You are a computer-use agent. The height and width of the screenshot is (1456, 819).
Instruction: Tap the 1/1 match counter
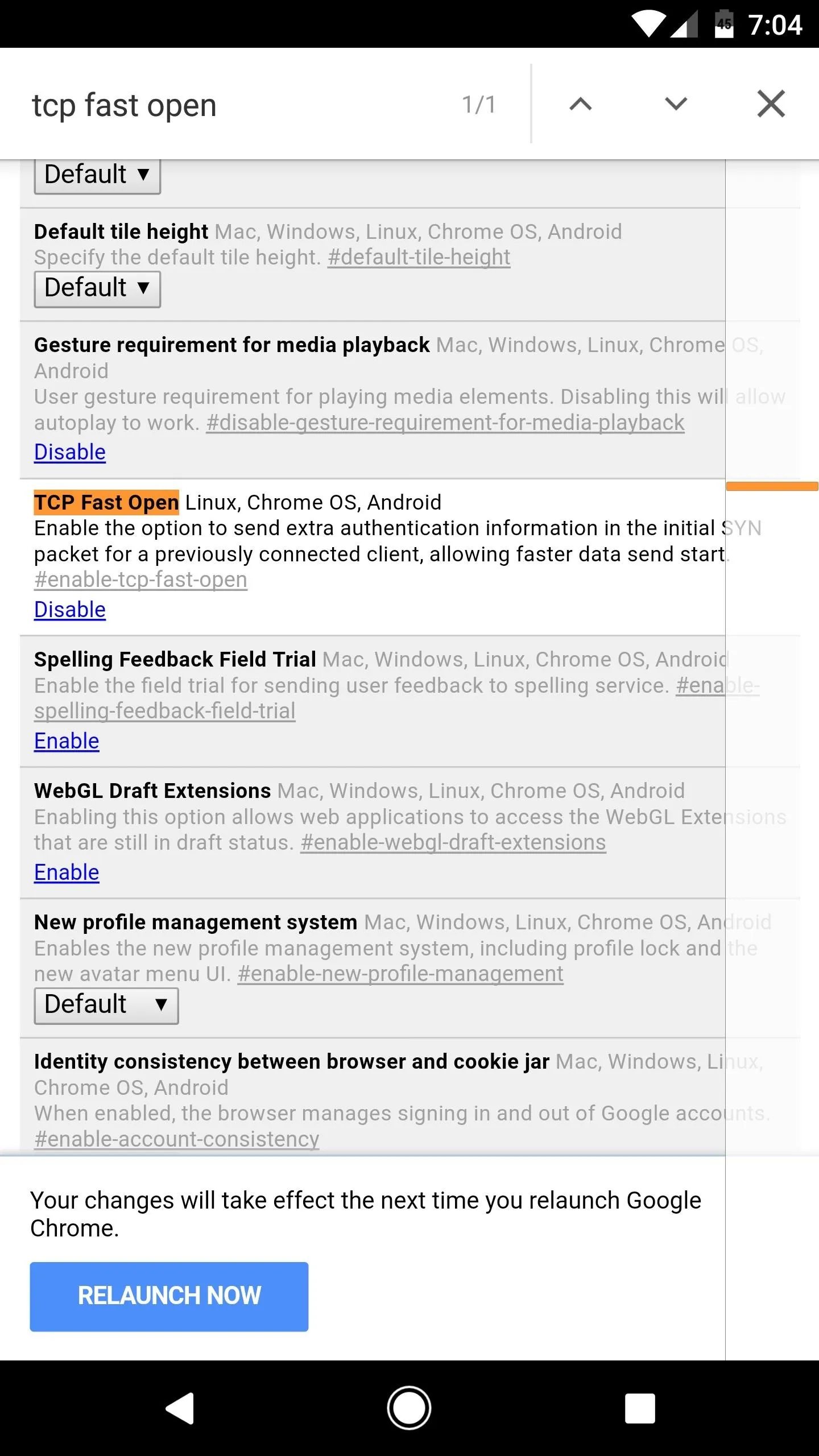coord(479,105)
